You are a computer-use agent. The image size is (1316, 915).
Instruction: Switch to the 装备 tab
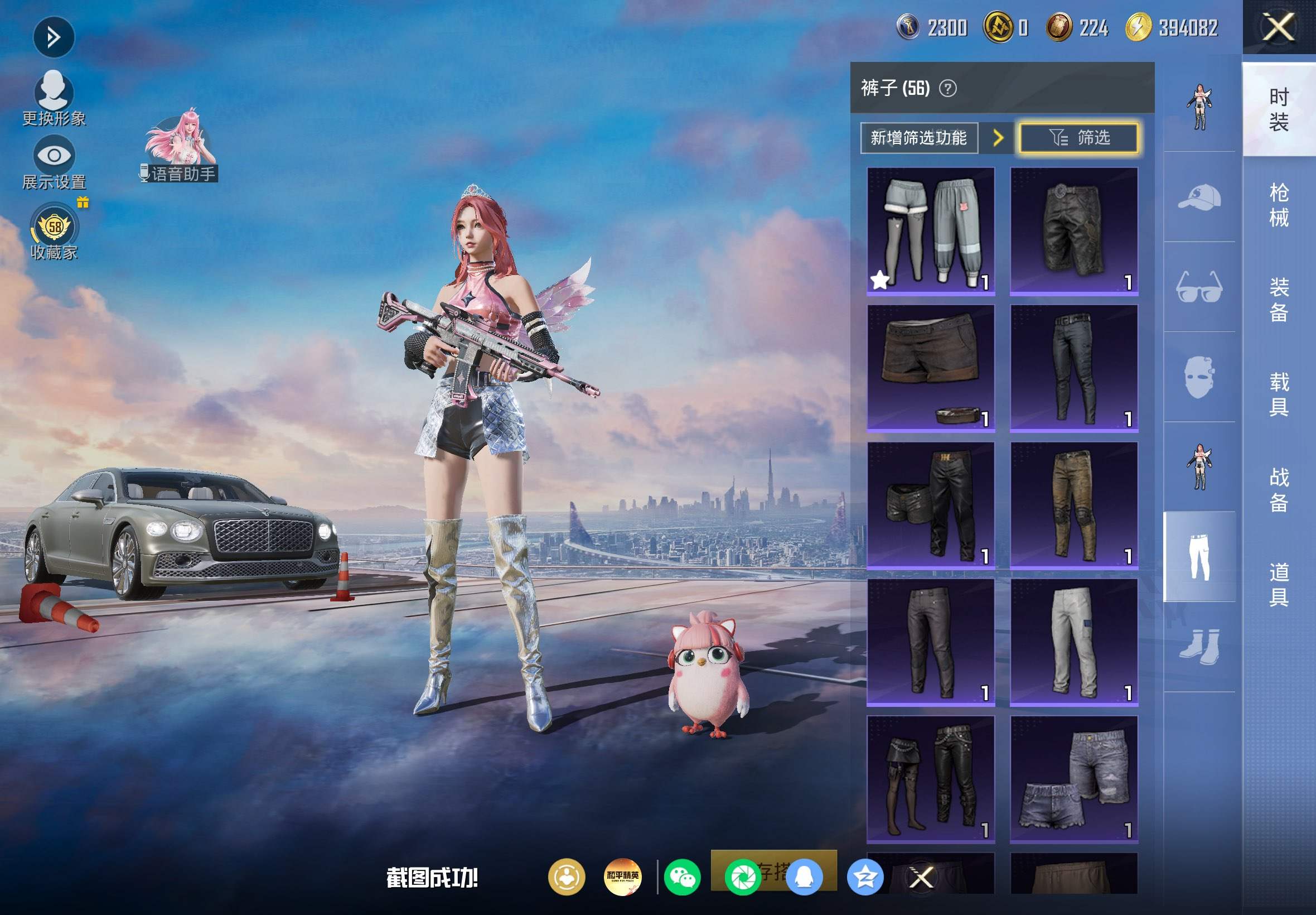(x=1279, y=300)
